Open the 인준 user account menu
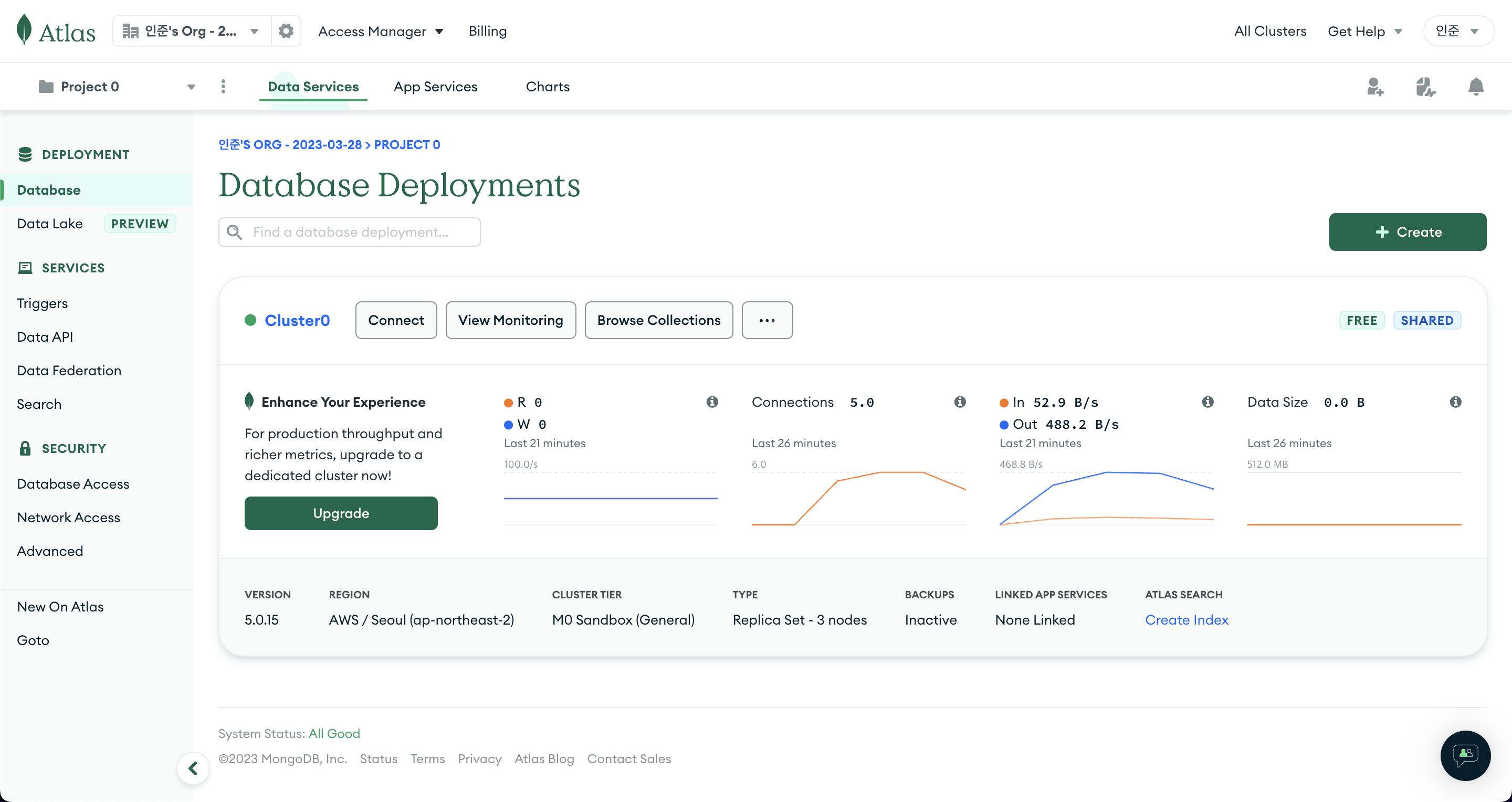1512x802 pixels. coord(1458,31)
